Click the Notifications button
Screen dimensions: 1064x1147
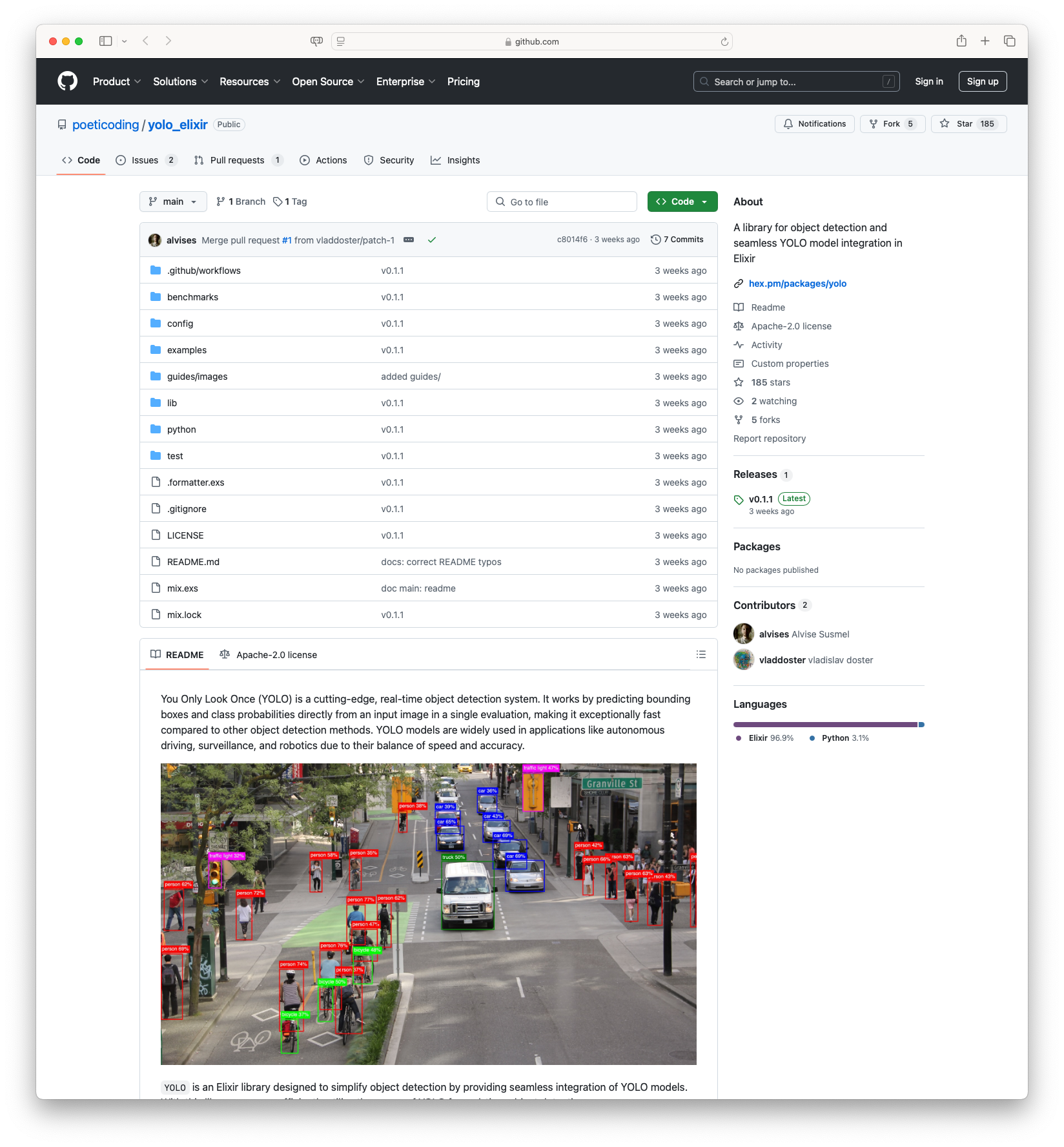click(x=815, y=124)
